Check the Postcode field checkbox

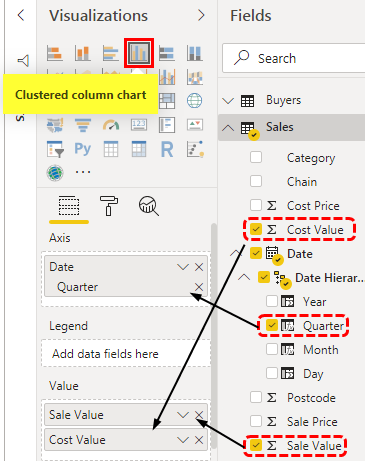click(256, 397)
